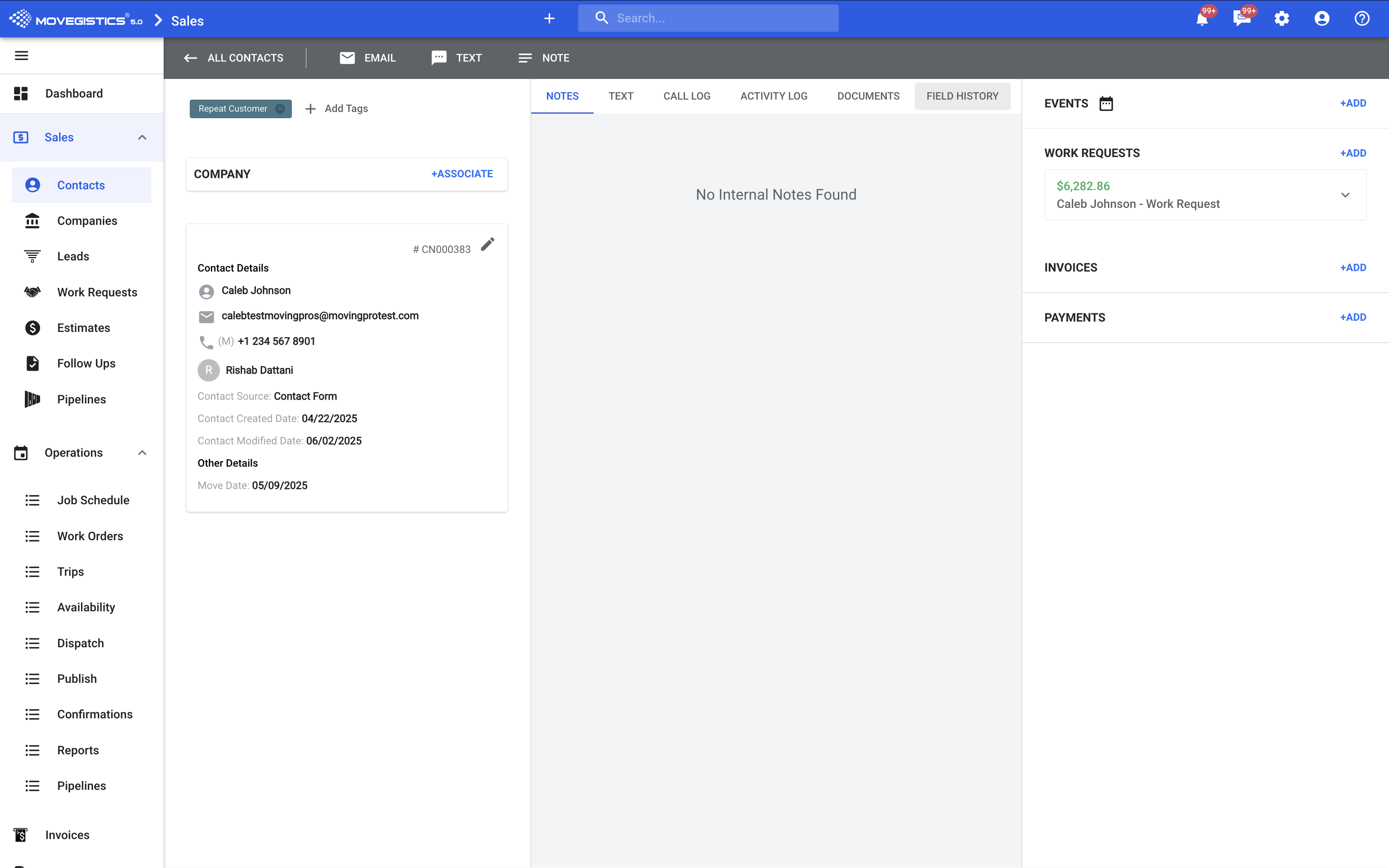Image resolution: width=1389 pixels, height=868 pixels.
Task: Click the plus quick-add icon
Action: coord(549,19)
